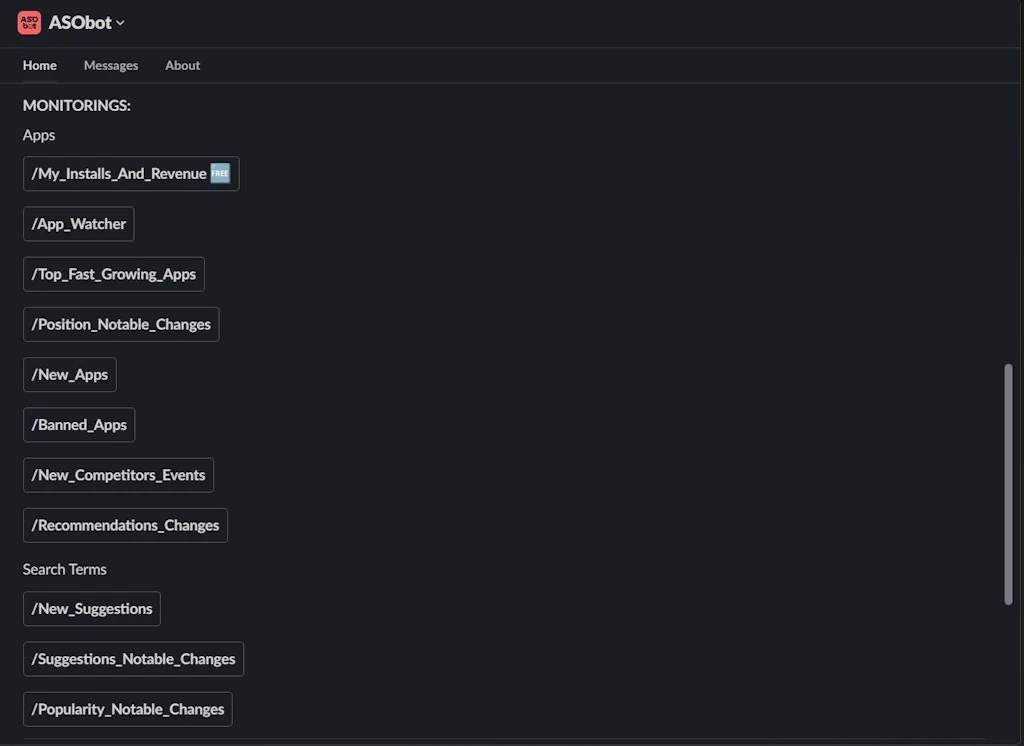Click the /App_Watcher button
1024x746 pixels.
click(78, 223)
